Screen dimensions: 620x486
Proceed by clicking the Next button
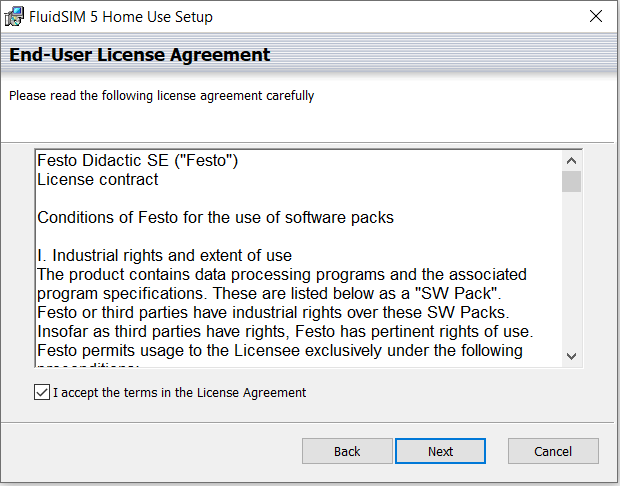[440, 451]
